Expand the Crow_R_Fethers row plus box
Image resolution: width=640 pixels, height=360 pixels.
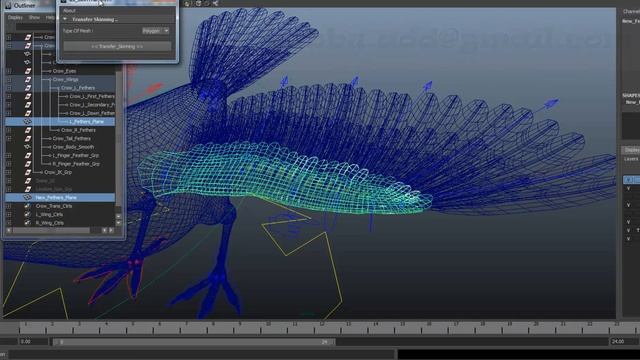9,130
